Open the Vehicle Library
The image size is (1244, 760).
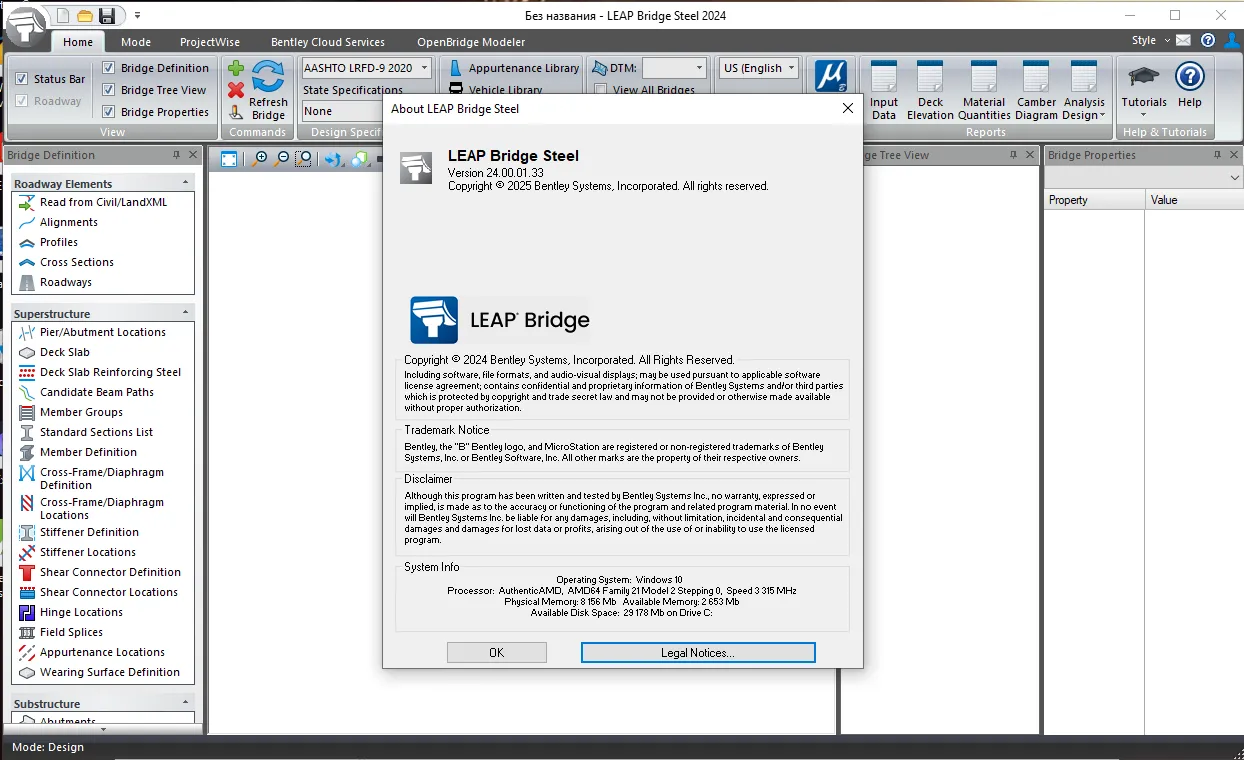(496, 90)
